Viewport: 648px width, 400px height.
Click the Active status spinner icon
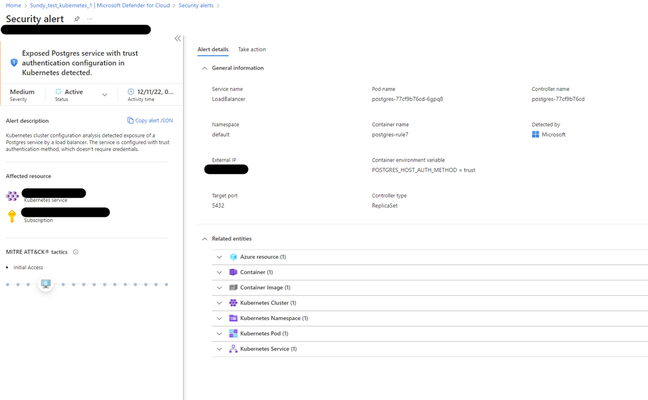58,92
